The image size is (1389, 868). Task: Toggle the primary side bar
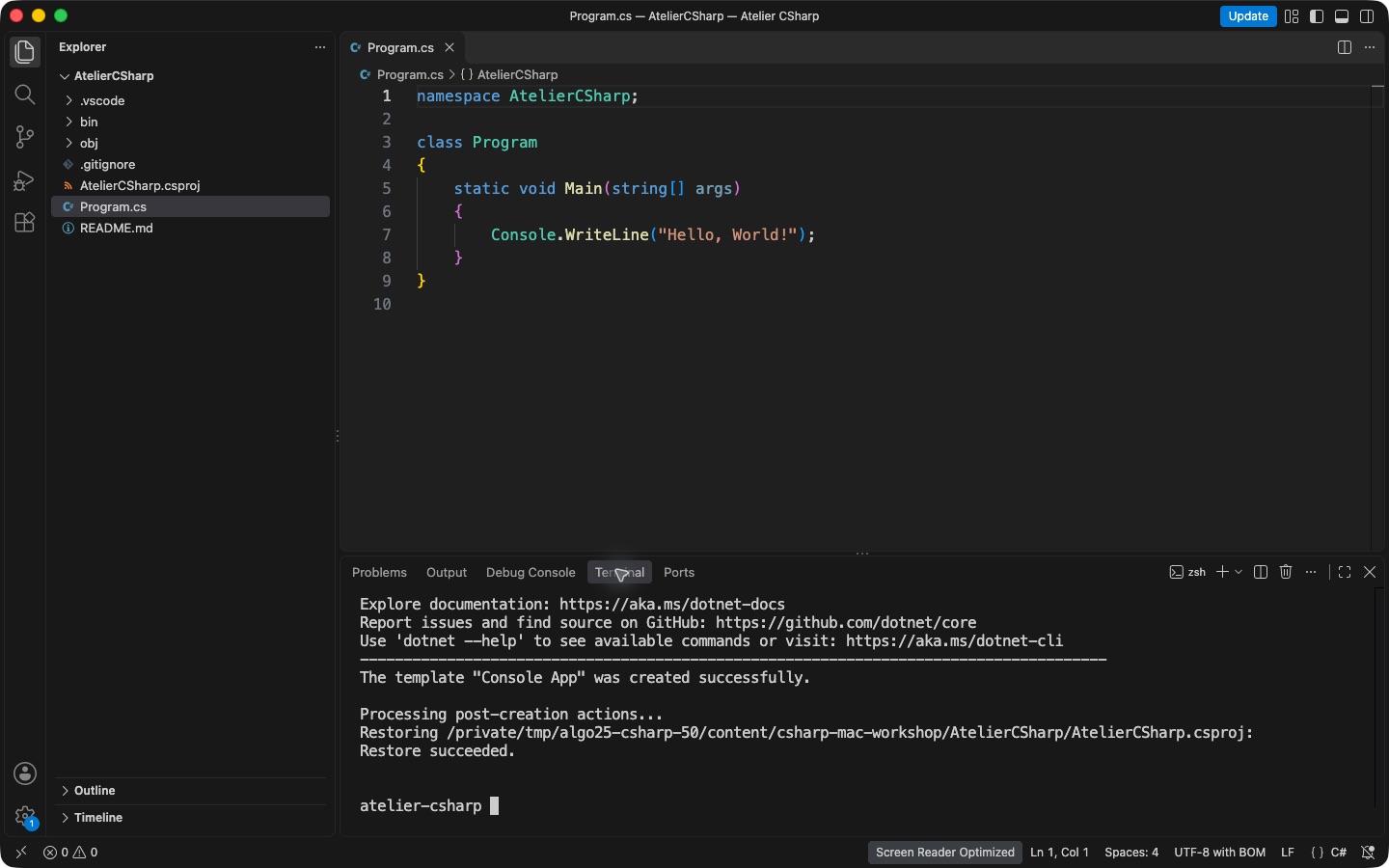pos(1317,16)
